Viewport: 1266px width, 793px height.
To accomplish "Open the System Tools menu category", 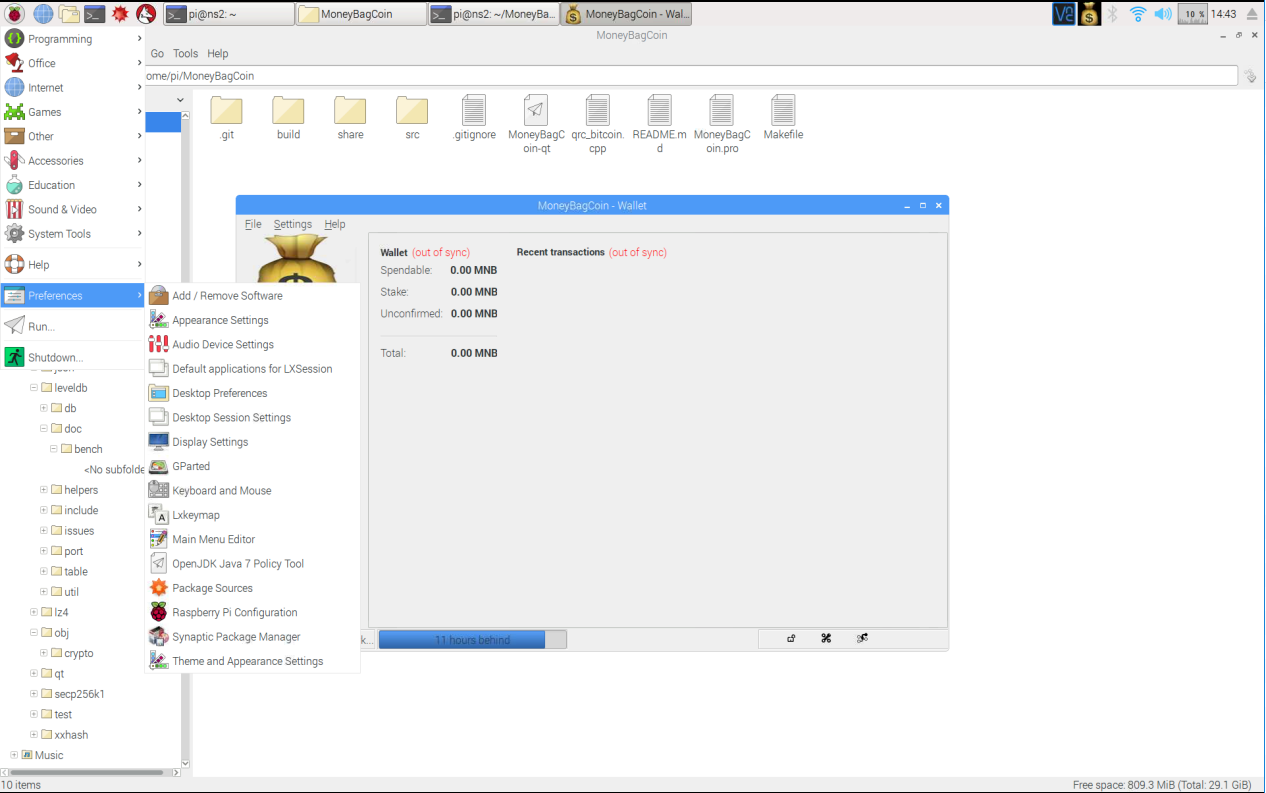I will (73, 234).
